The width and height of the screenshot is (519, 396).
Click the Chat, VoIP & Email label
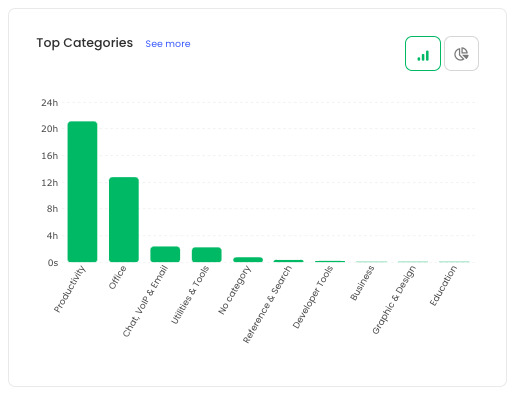(145, 301)
